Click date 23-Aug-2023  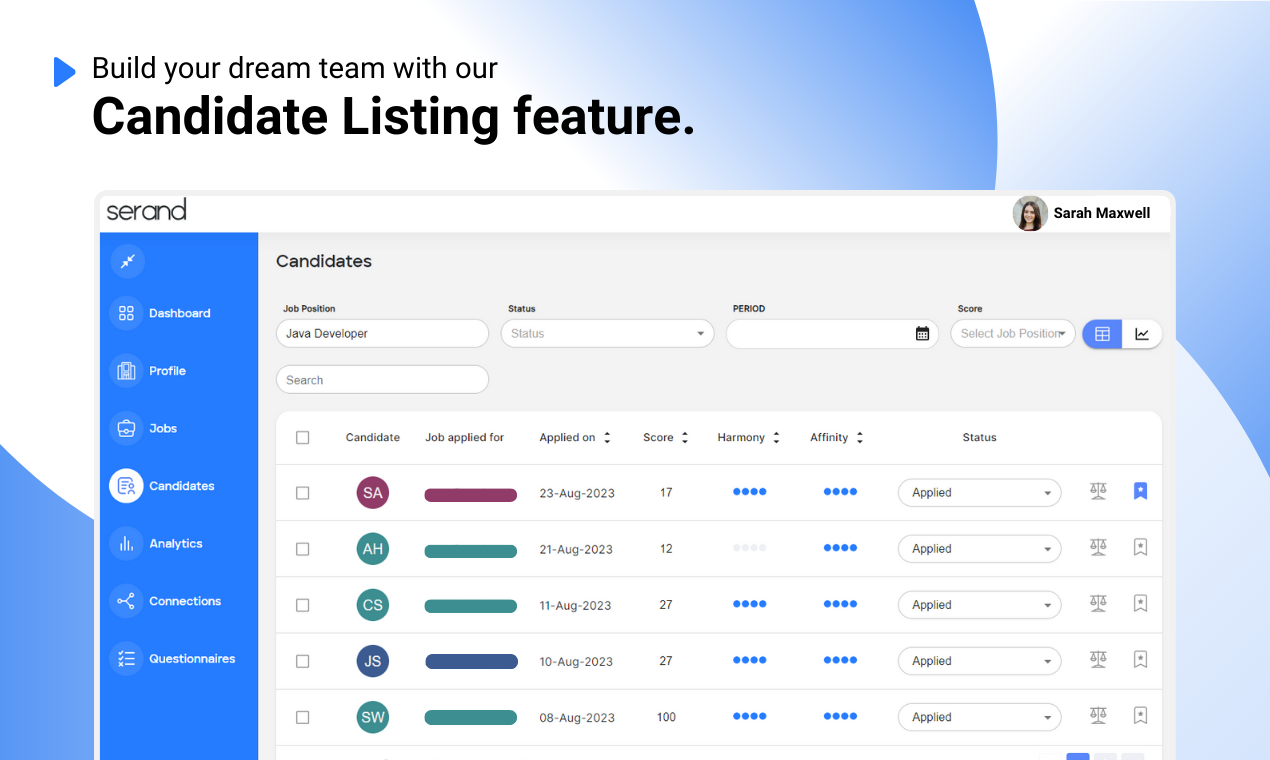(x=577, y=493)
